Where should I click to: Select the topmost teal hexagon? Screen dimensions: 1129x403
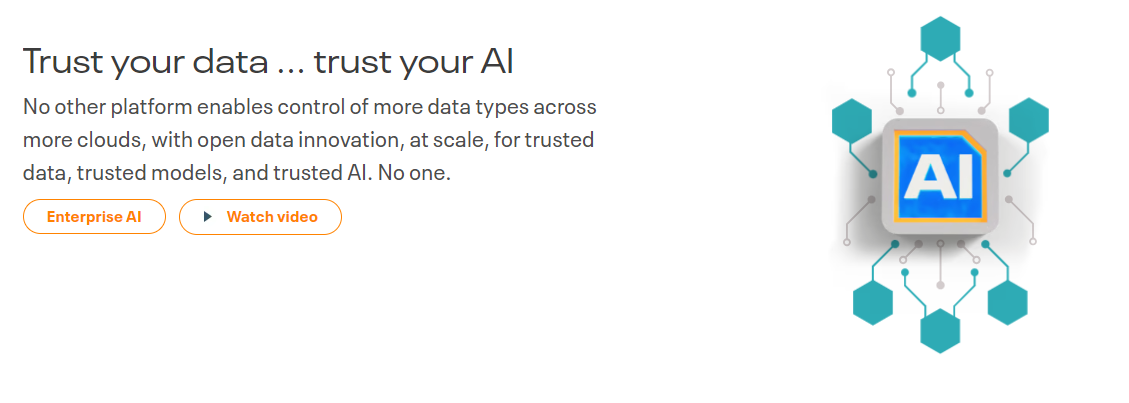point(939,39)
